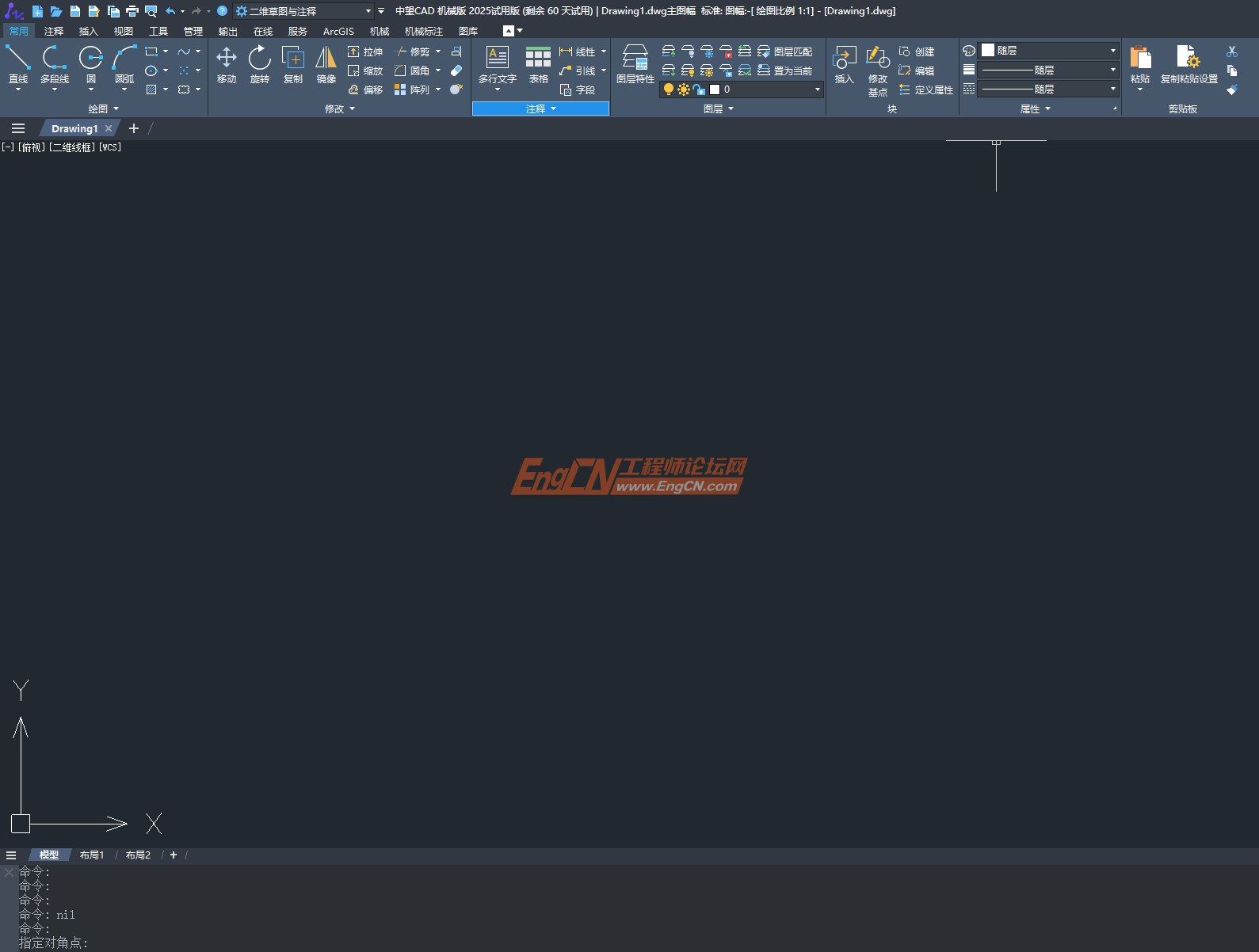Switch to the 机械标注 ribbon tab
The image size is (1259, 952).
point(424,32)
